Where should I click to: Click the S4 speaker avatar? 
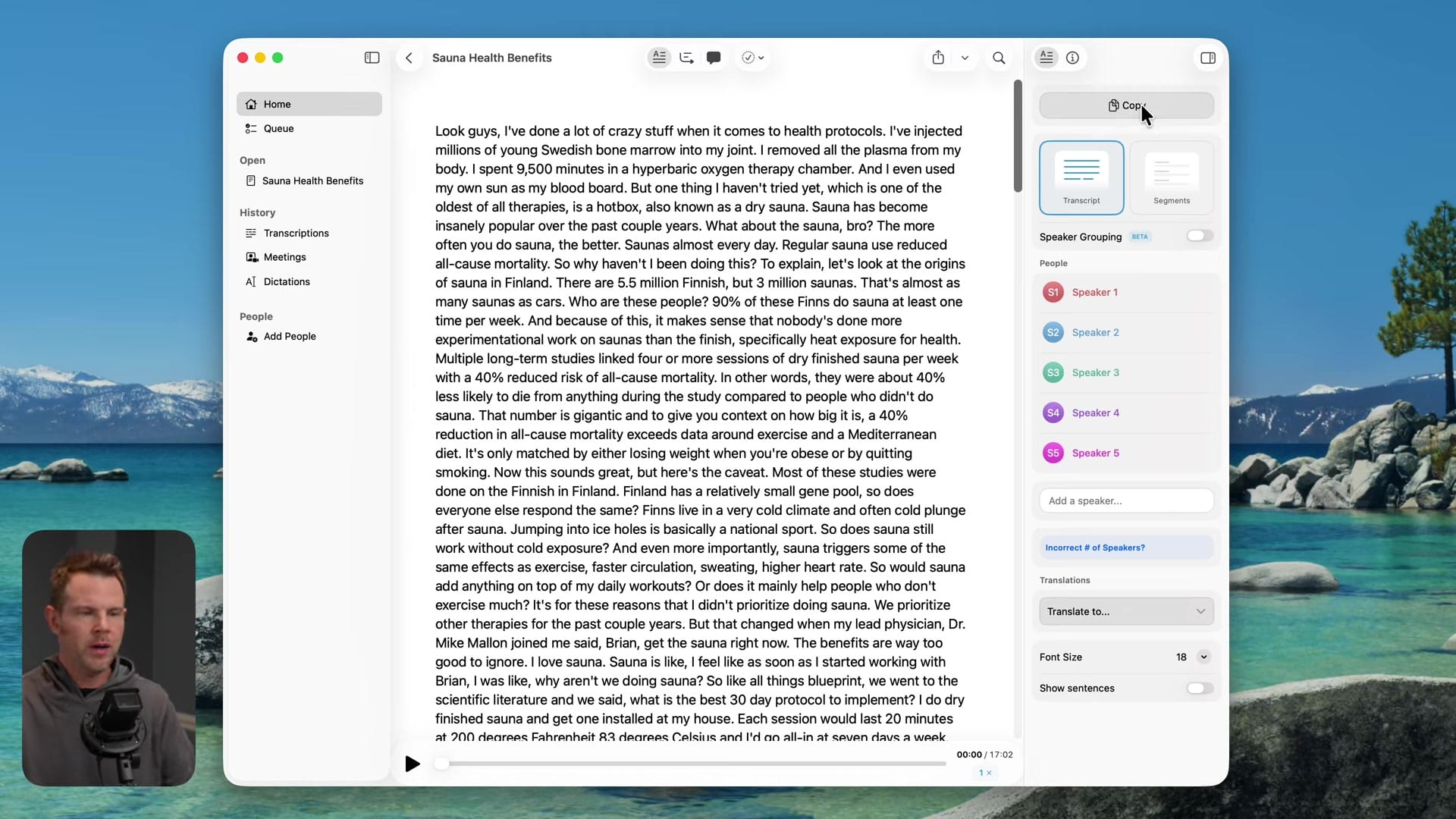click(x=1053, y=413)
